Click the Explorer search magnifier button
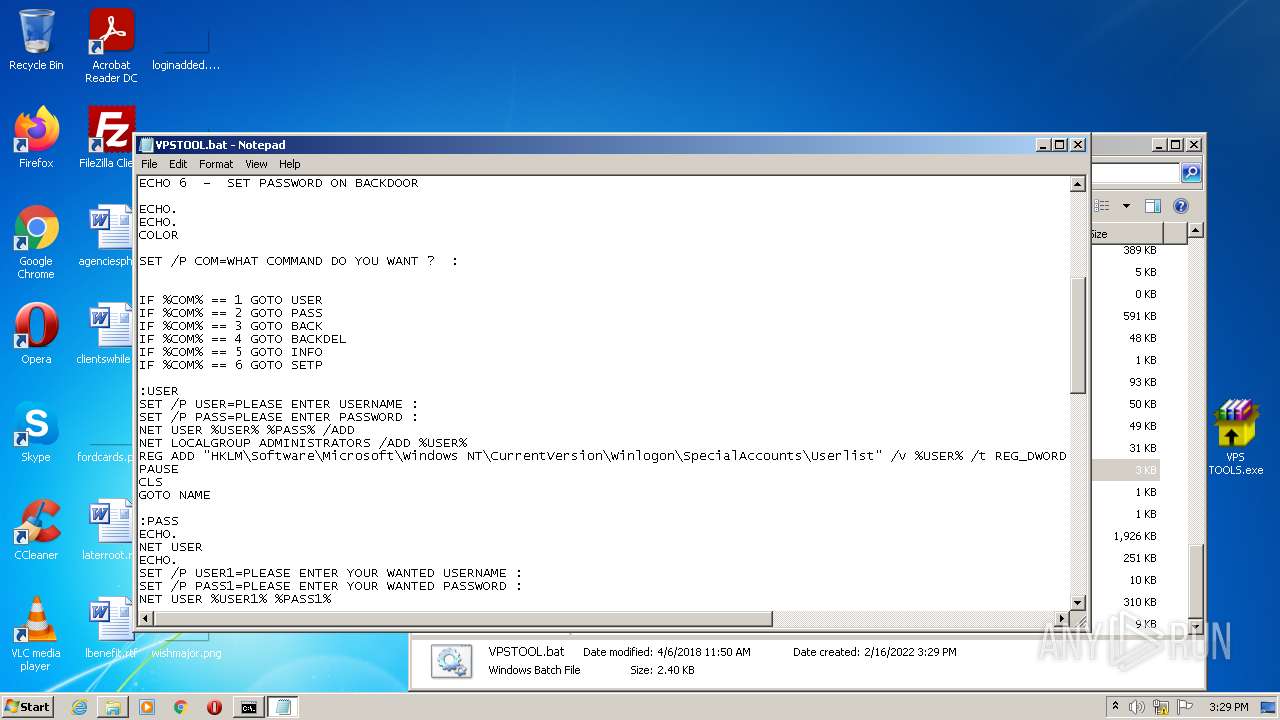 coord(1190,173)
